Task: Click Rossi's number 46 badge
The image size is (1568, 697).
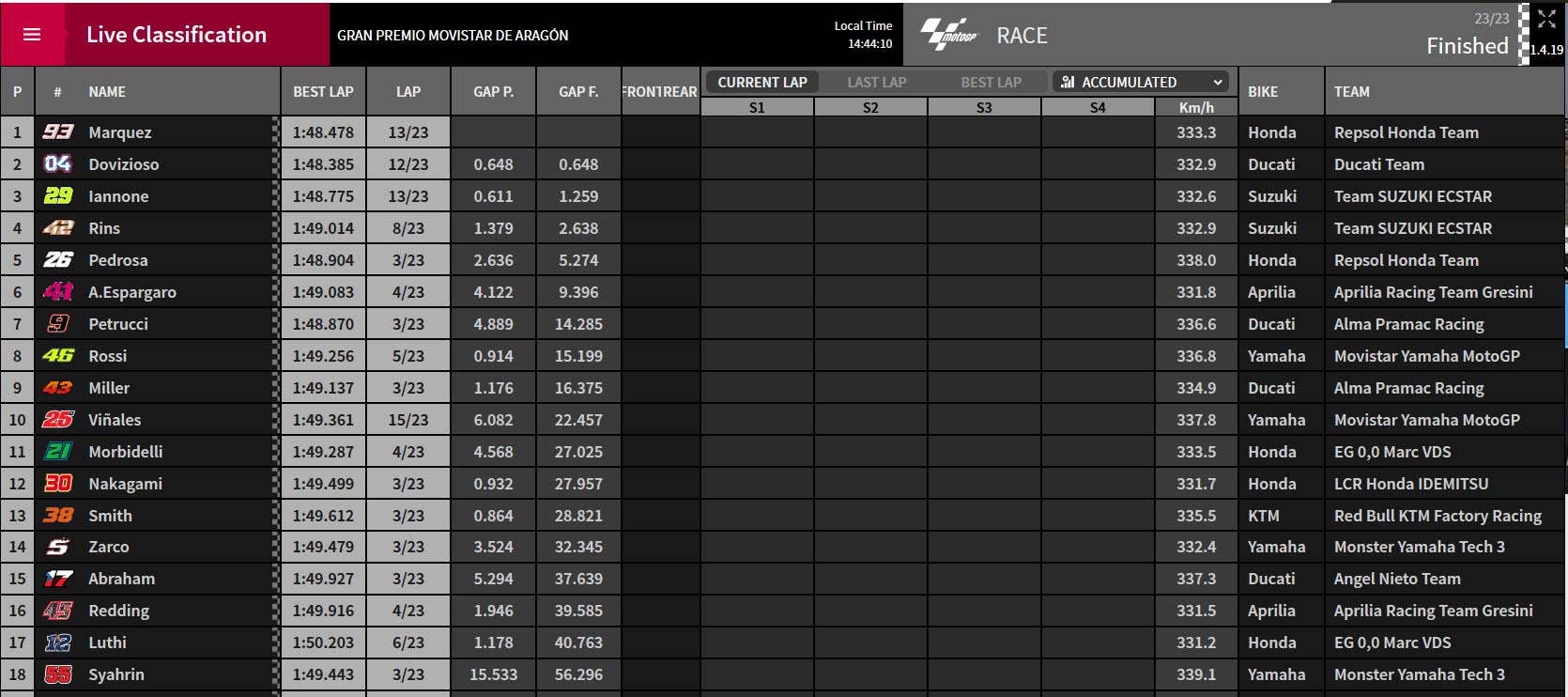Action: click(x=58, y=356)
